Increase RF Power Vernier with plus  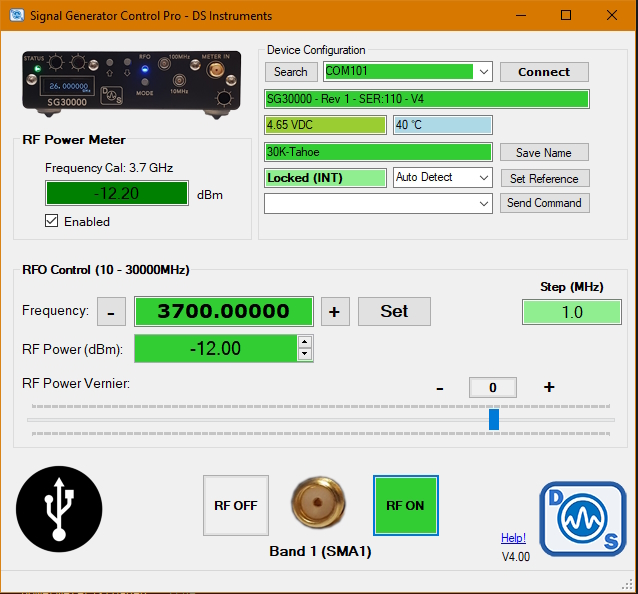tap(549, 387)
